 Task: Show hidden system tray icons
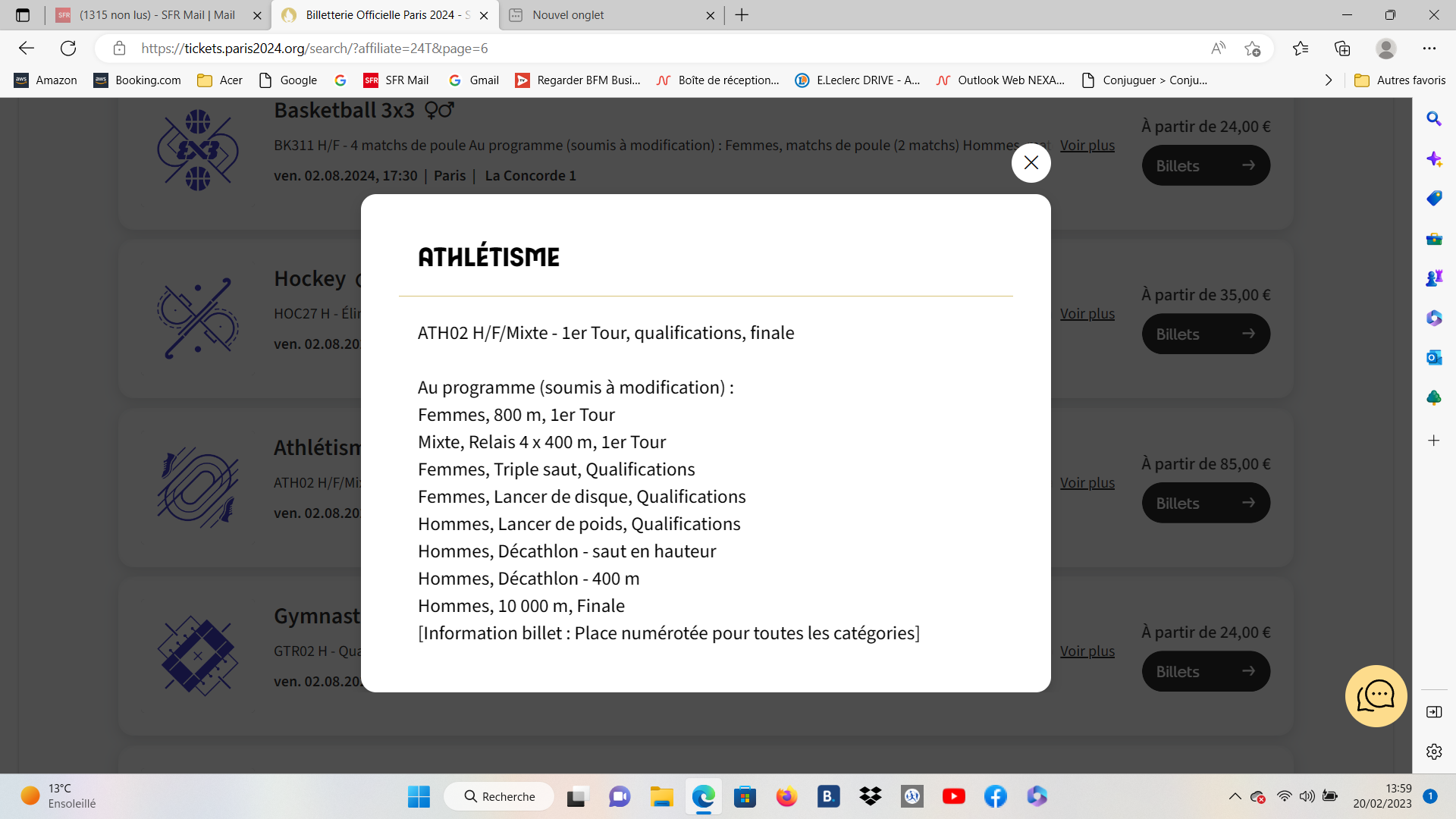point(1235,796)
